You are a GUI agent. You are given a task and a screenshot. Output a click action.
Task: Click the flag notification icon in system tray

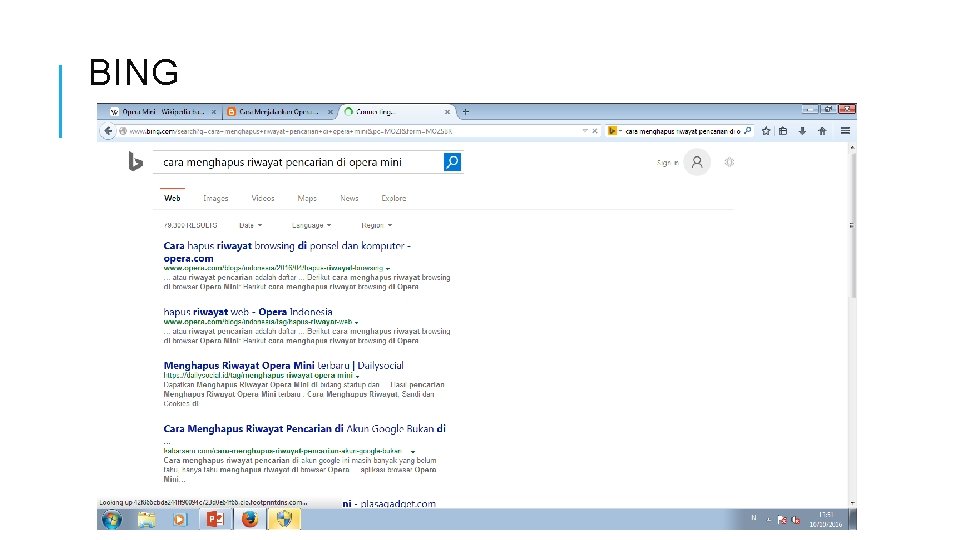(x=782, y=520)
